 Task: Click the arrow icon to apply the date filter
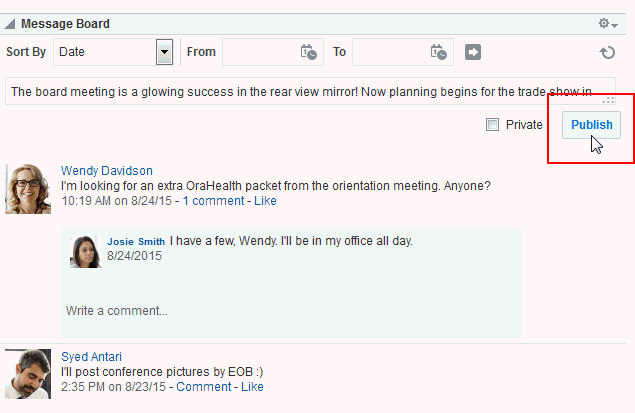(x=473, y=52)
